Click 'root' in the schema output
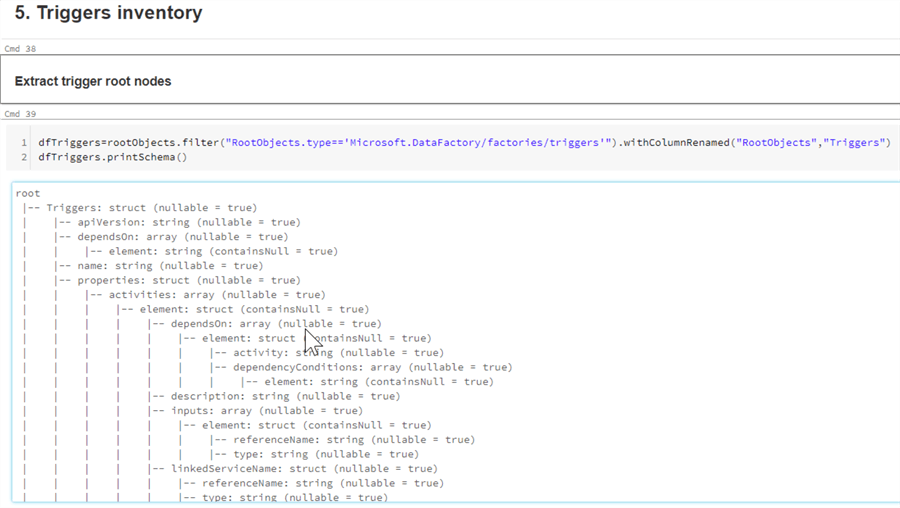Viewport: 900px width, 508px height. [28, 193]
